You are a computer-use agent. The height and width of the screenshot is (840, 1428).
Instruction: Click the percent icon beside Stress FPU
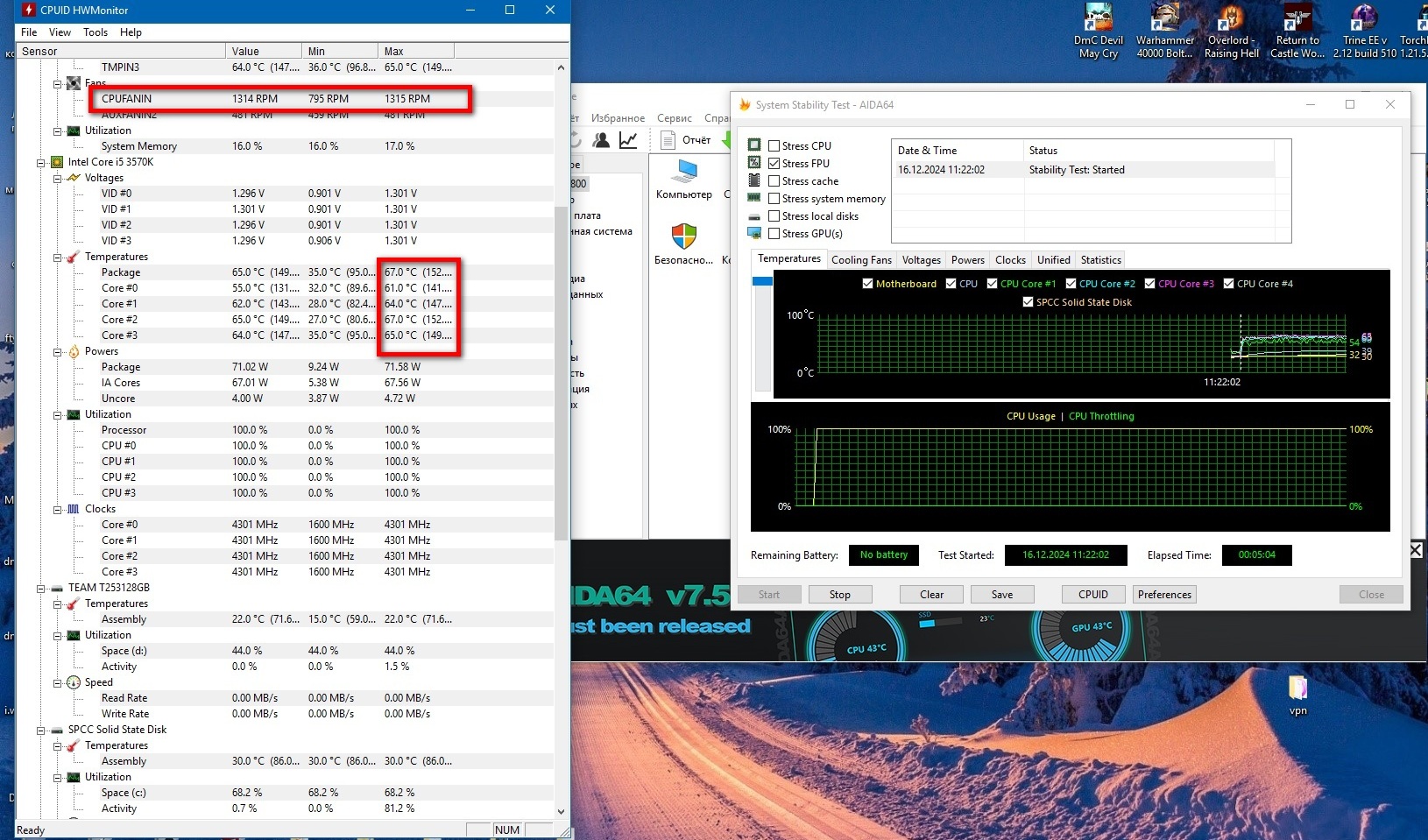click(x=754, y=163)
